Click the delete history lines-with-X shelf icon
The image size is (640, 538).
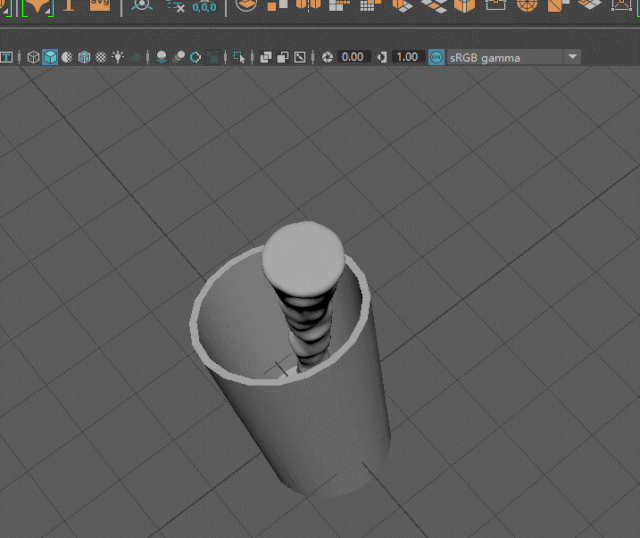click(x=176, y=6)
